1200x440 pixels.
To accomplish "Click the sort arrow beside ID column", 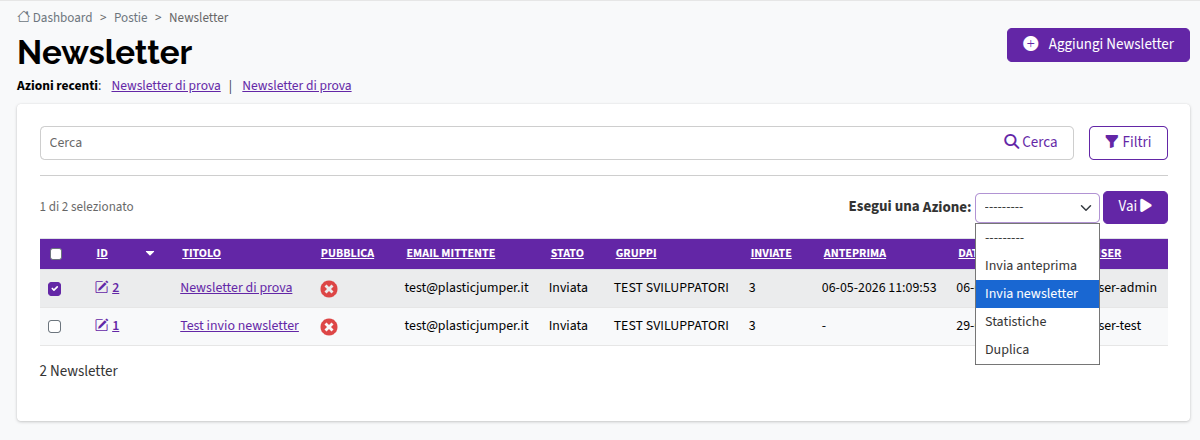I will click(x=150, y=254).
